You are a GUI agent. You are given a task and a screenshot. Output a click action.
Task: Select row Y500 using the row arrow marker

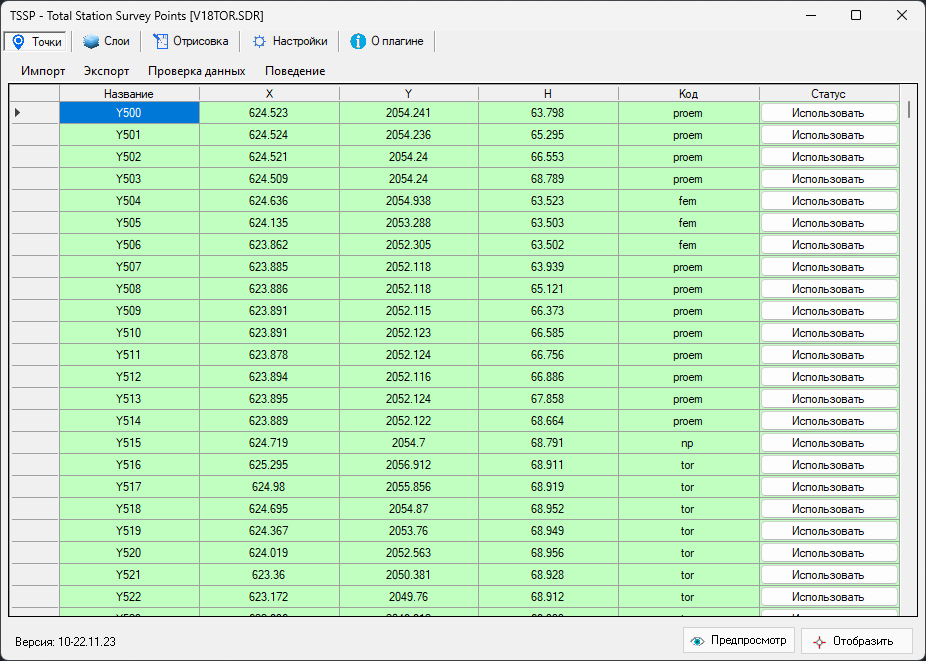[x=18, y=113]
